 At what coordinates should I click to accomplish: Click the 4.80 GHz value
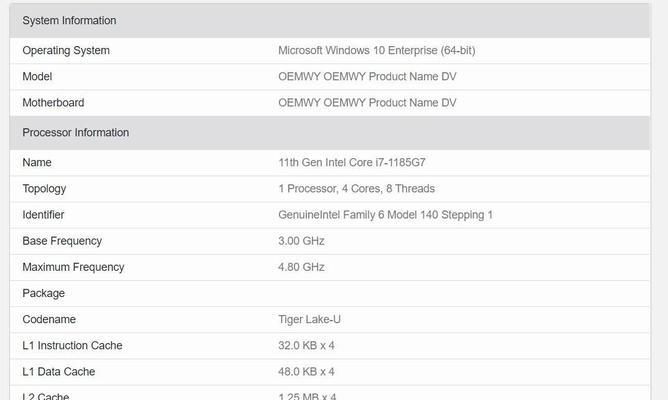coord(301,267)
